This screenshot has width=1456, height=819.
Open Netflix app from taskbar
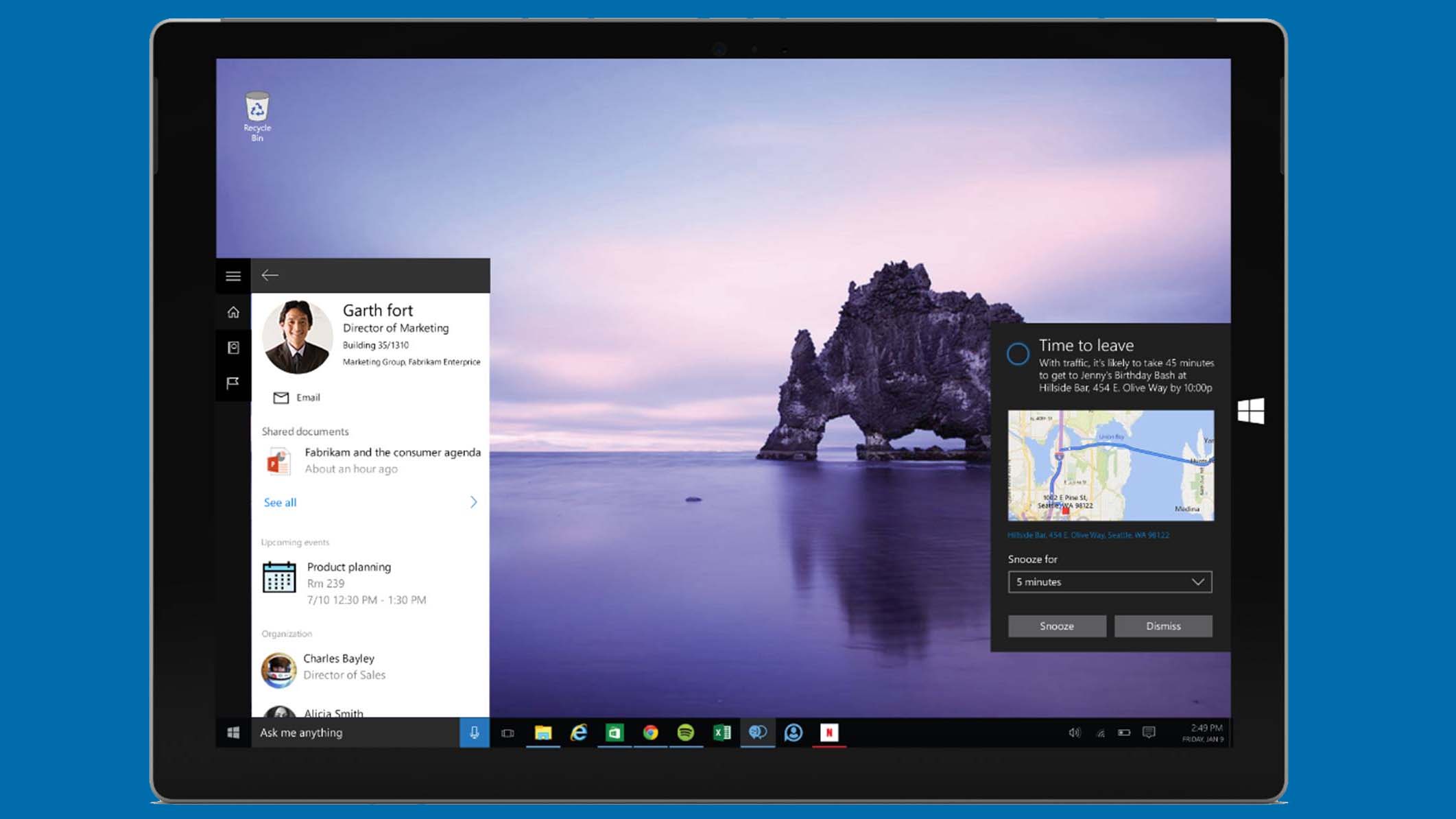pos(829,732)
